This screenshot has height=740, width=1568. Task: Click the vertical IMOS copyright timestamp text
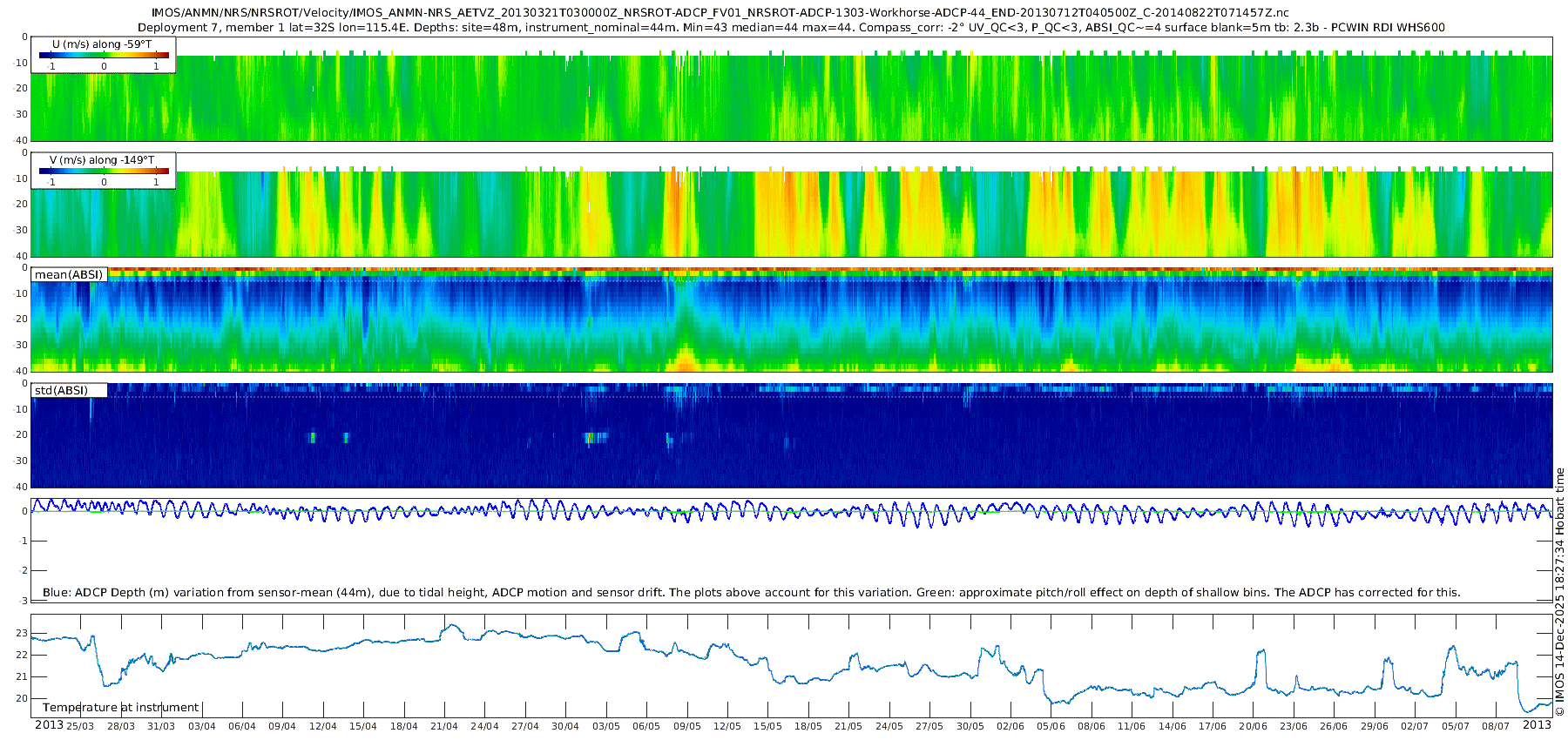click(x=1559, y=592)
